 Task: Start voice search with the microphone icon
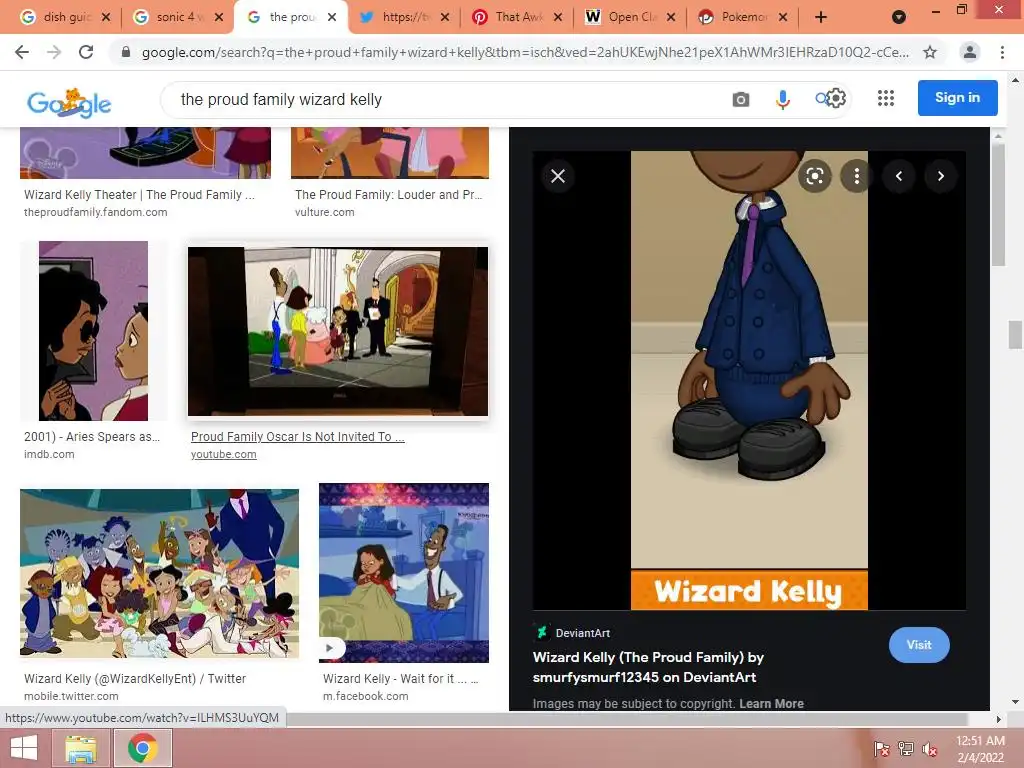[x=782, y=99]
